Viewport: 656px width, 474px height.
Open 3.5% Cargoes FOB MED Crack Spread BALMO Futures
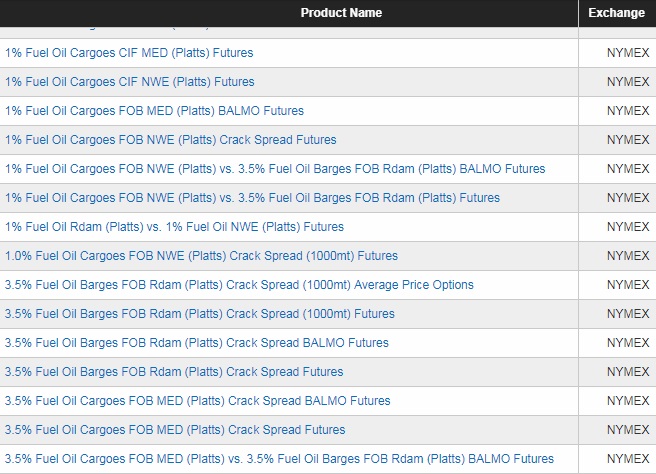point(197,401)
